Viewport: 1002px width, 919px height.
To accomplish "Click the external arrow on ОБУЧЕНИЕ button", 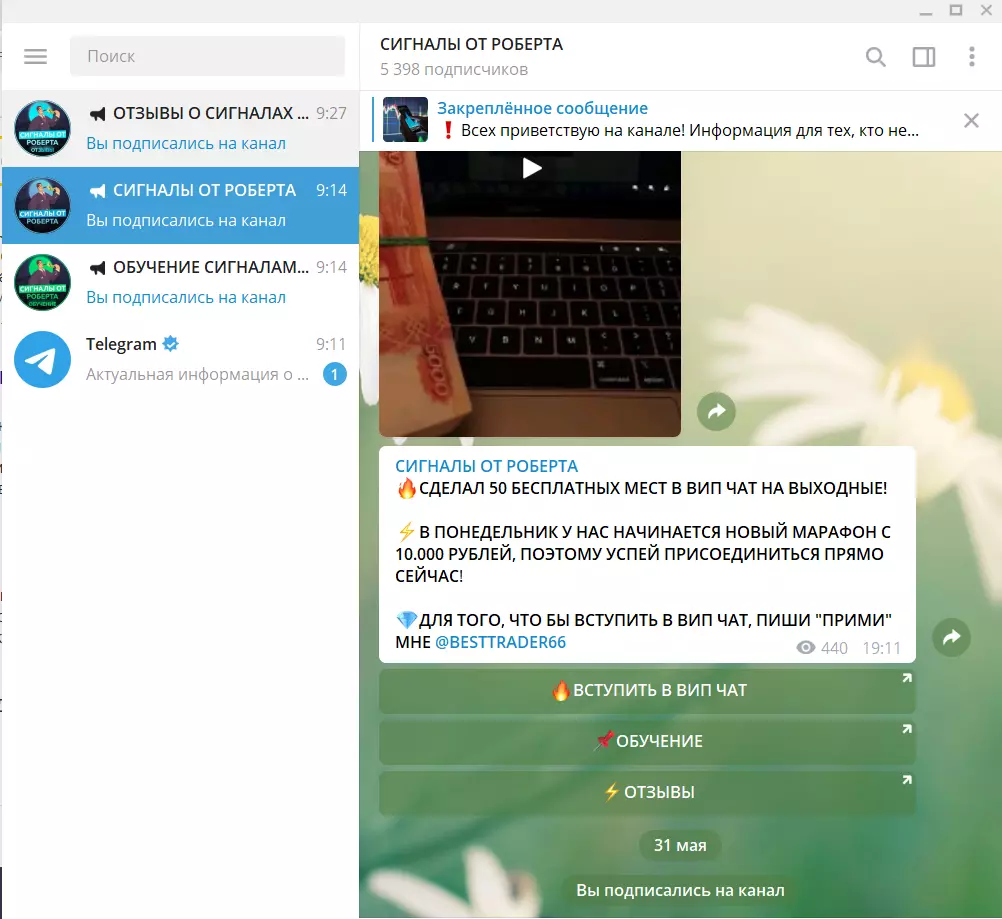I will coord(906,729).
